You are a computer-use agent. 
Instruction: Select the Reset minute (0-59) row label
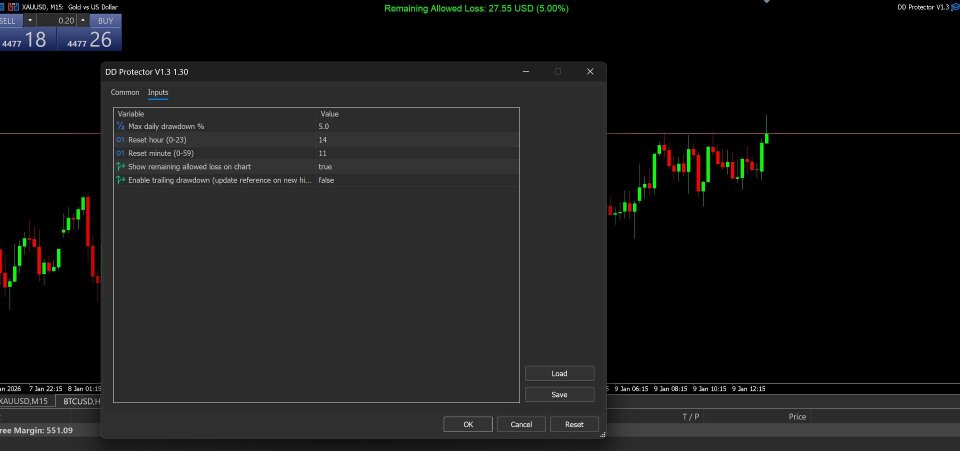pyautogui.click(x=161, y=154)
